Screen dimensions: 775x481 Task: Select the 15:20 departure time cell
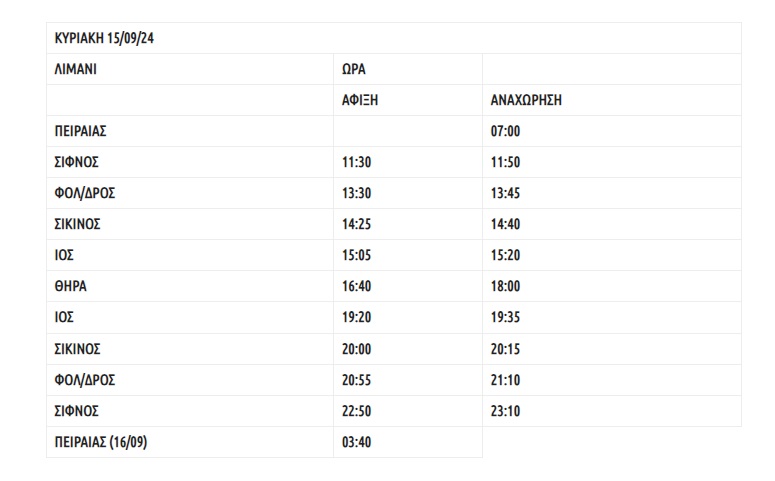(x=505, y=255)
